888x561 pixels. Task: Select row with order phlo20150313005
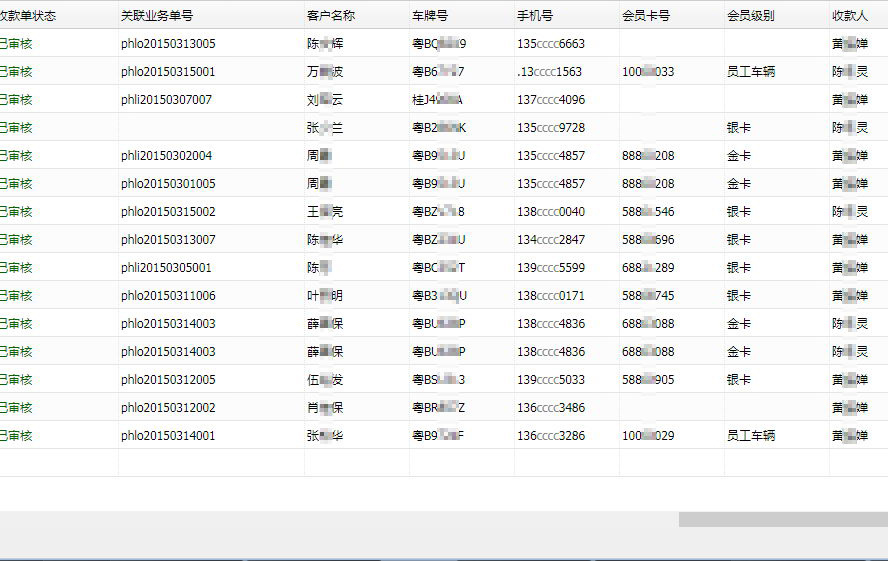click(x=168, y=44)
